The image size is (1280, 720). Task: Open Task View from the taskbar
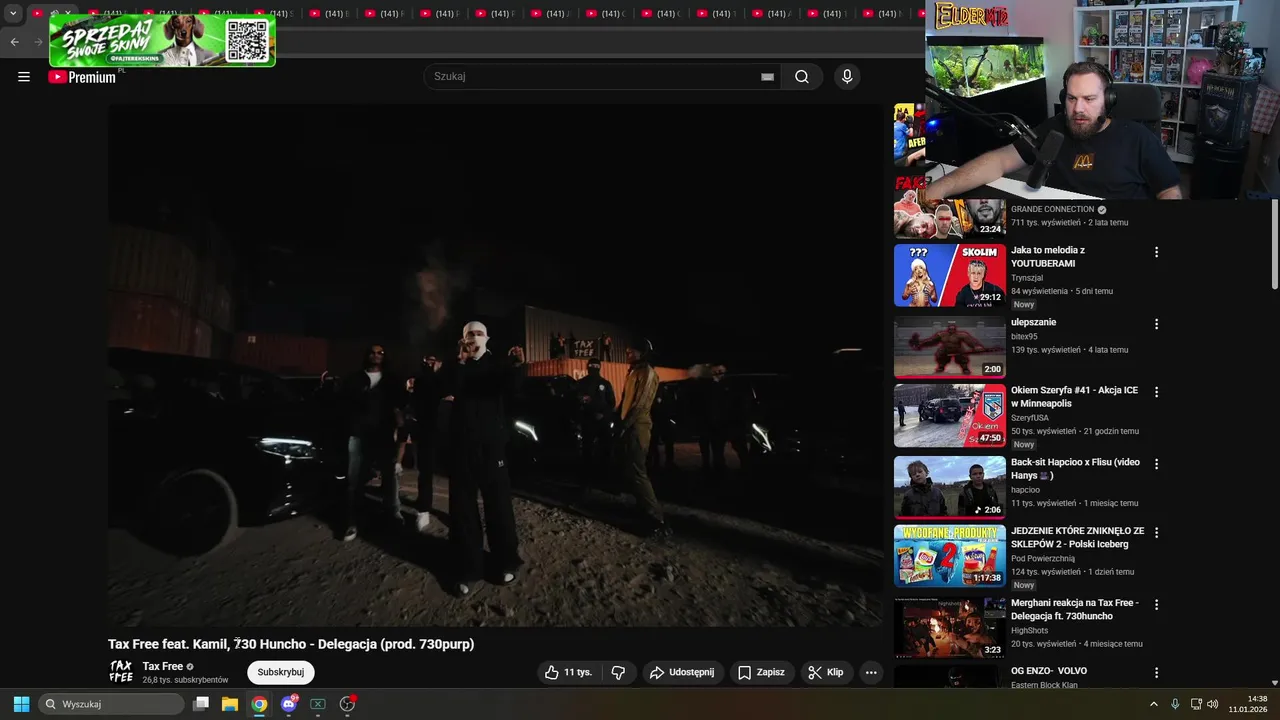tap(201, 704)
